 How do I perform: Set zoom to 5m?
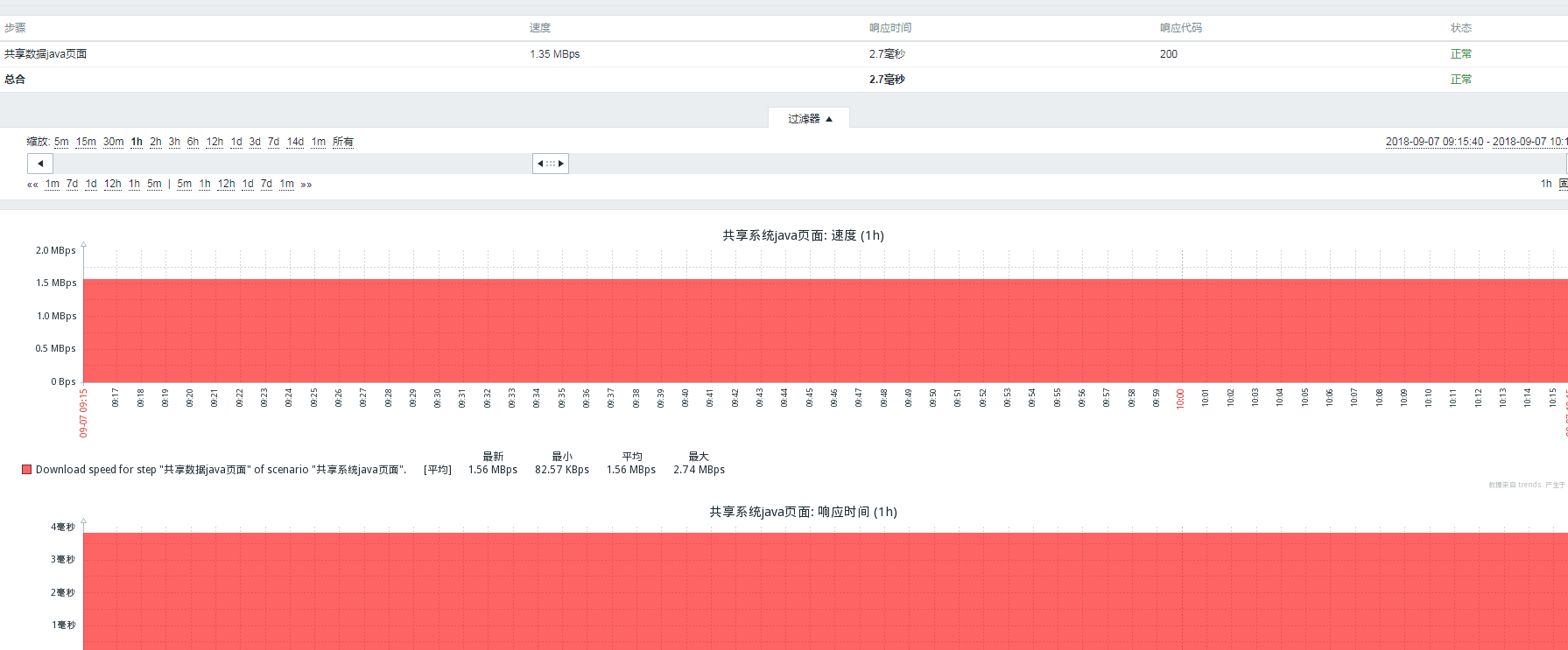tap(61, 142)
